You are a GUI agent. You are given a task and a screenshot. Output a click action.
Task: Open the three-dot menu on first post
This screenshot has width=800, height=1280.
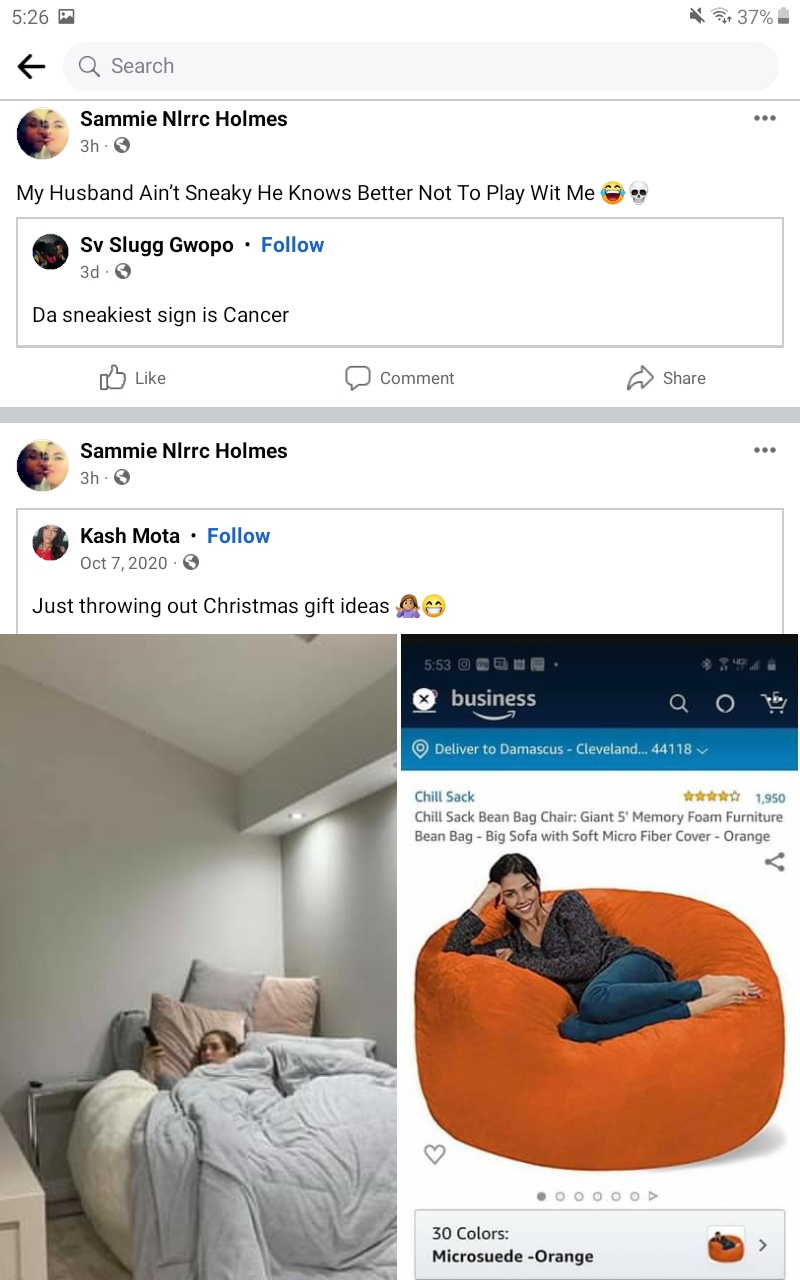click(x=765, y=118)
